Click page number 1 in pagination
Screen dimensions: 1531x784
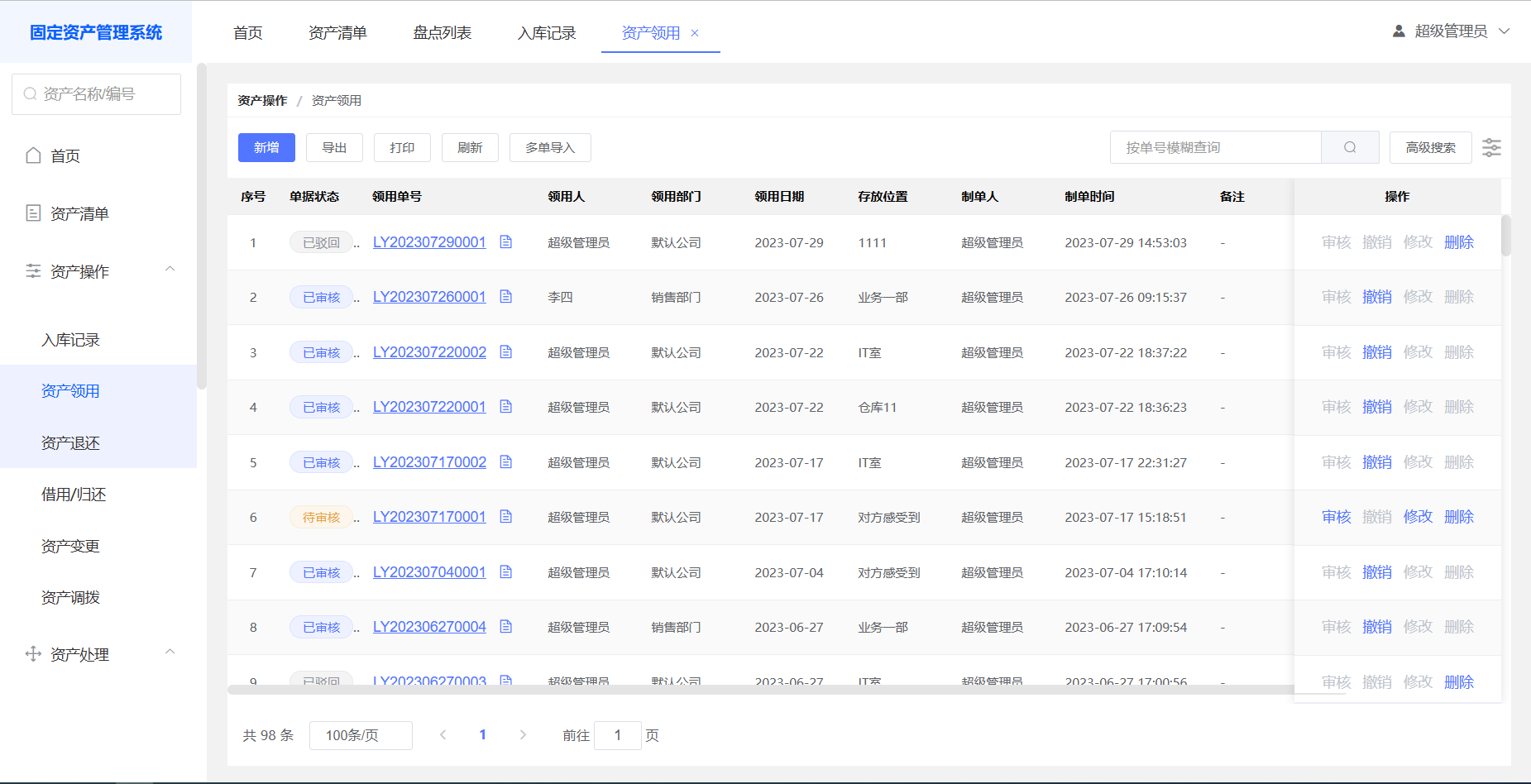coord(483,734)
